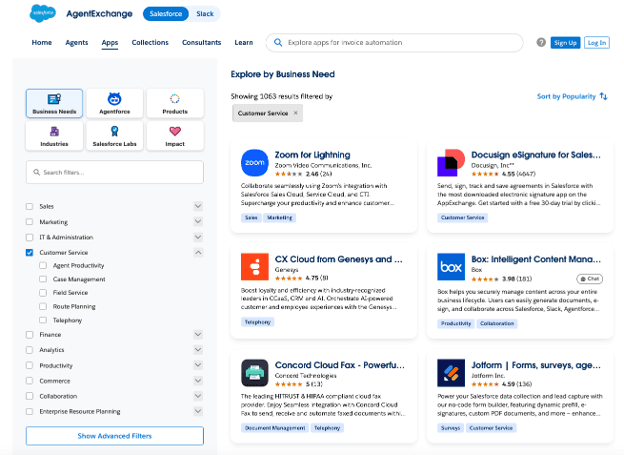The width and height of the screenshot is (624, 455).
Task: Click the magnifier icon in the top search bar
Action: 278,43
